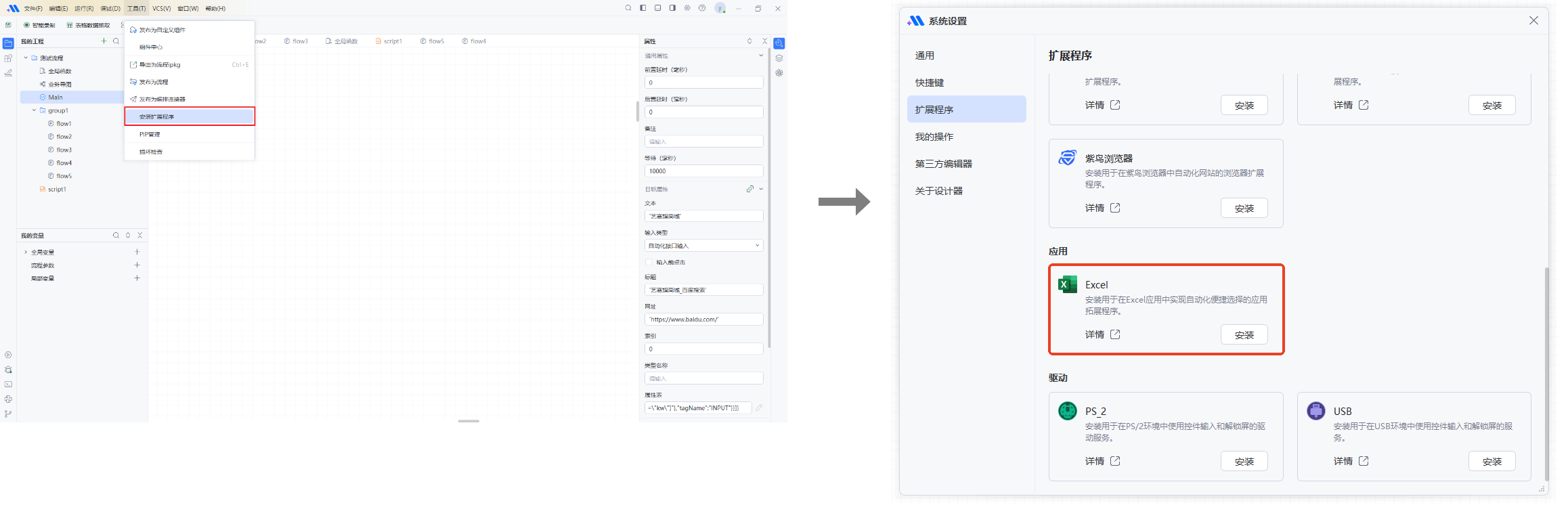
Task: Open 详情 link for 紫鸟浏览器
Action: point(1102,208)
